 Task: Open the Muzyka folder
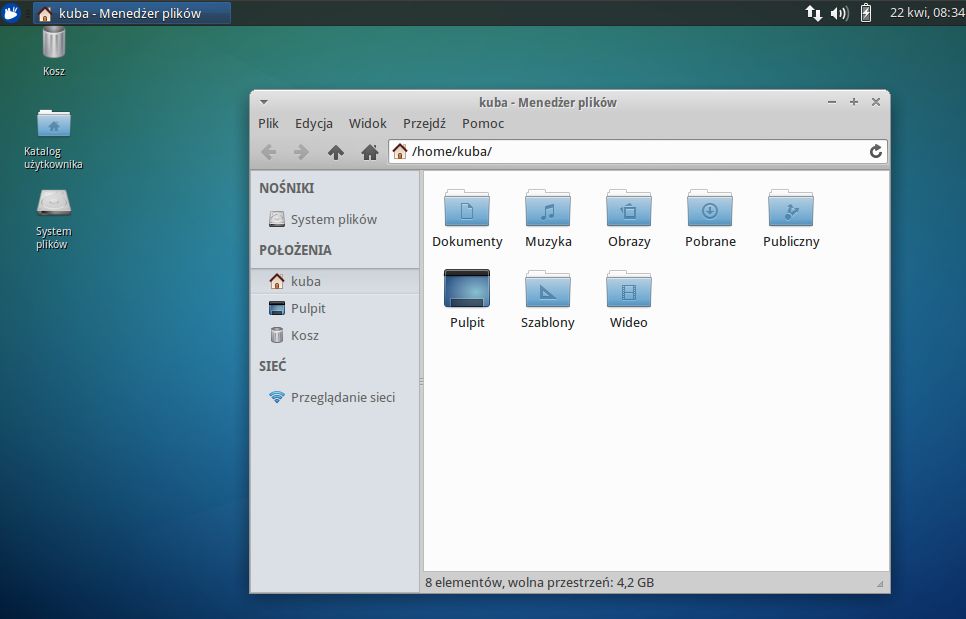[548, 210]
